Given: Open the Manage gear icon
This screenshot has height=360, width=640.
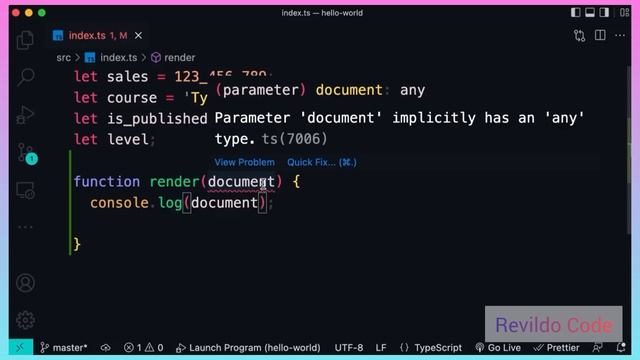Looking at the screenshot, I should (x=25, y=320).
